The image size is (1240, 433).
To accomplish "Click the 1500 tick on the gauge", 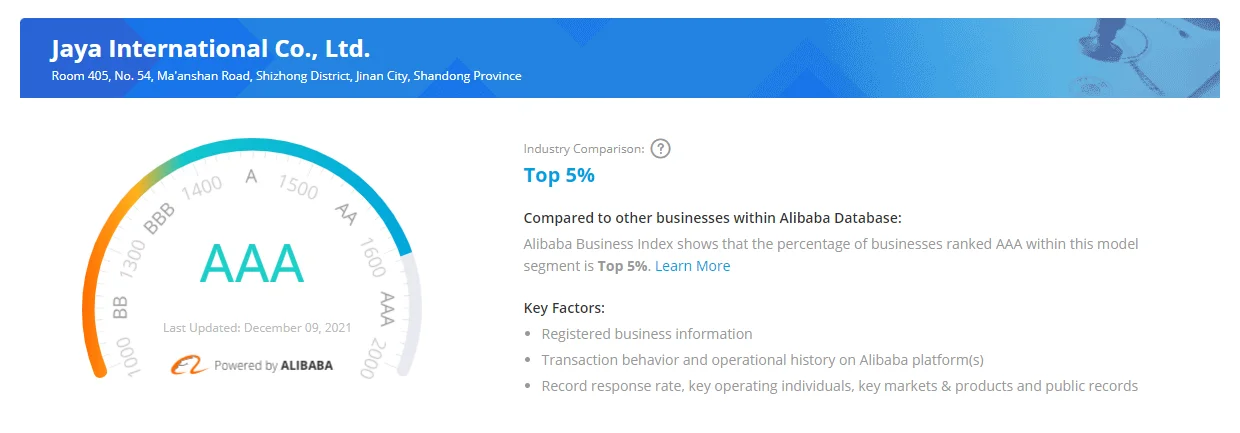I will click(x=298, y=186).
